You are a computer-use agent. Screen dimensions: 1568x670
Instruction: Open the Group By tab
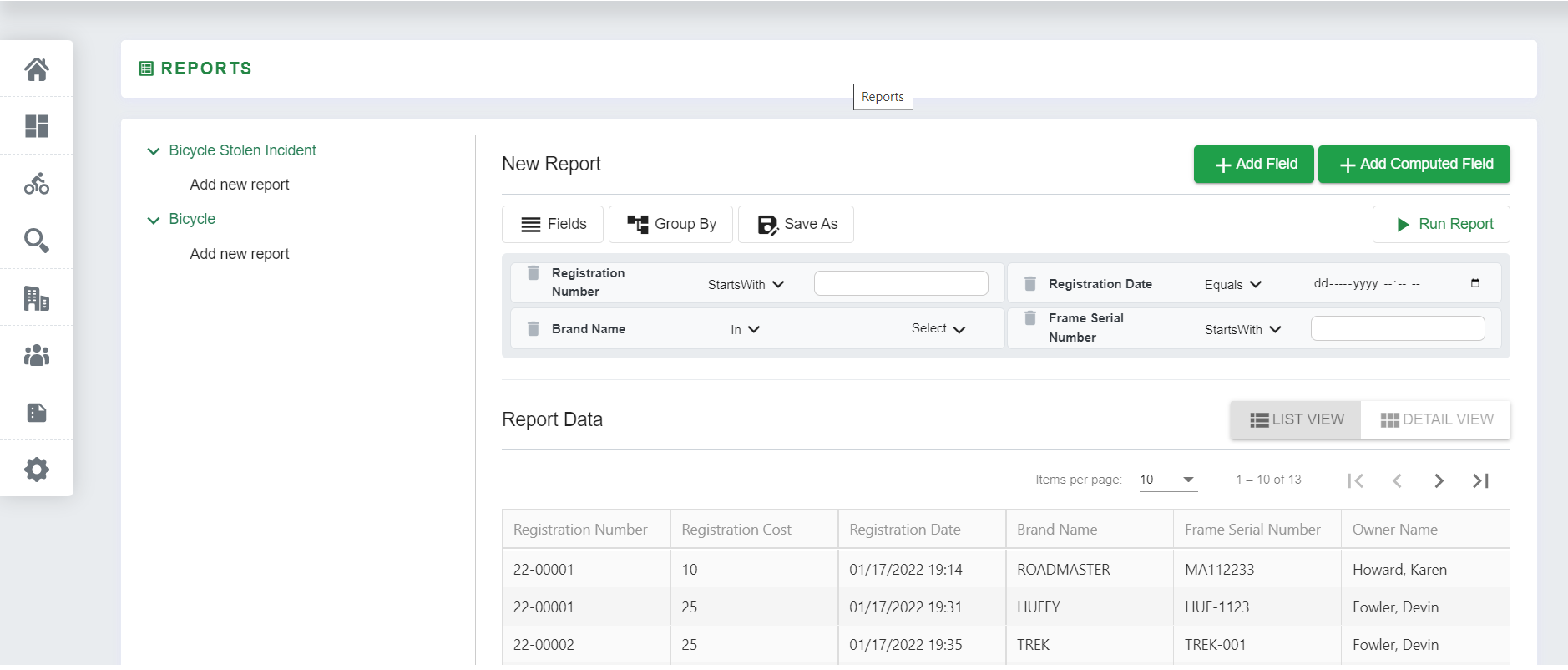(x=671, y=224)
